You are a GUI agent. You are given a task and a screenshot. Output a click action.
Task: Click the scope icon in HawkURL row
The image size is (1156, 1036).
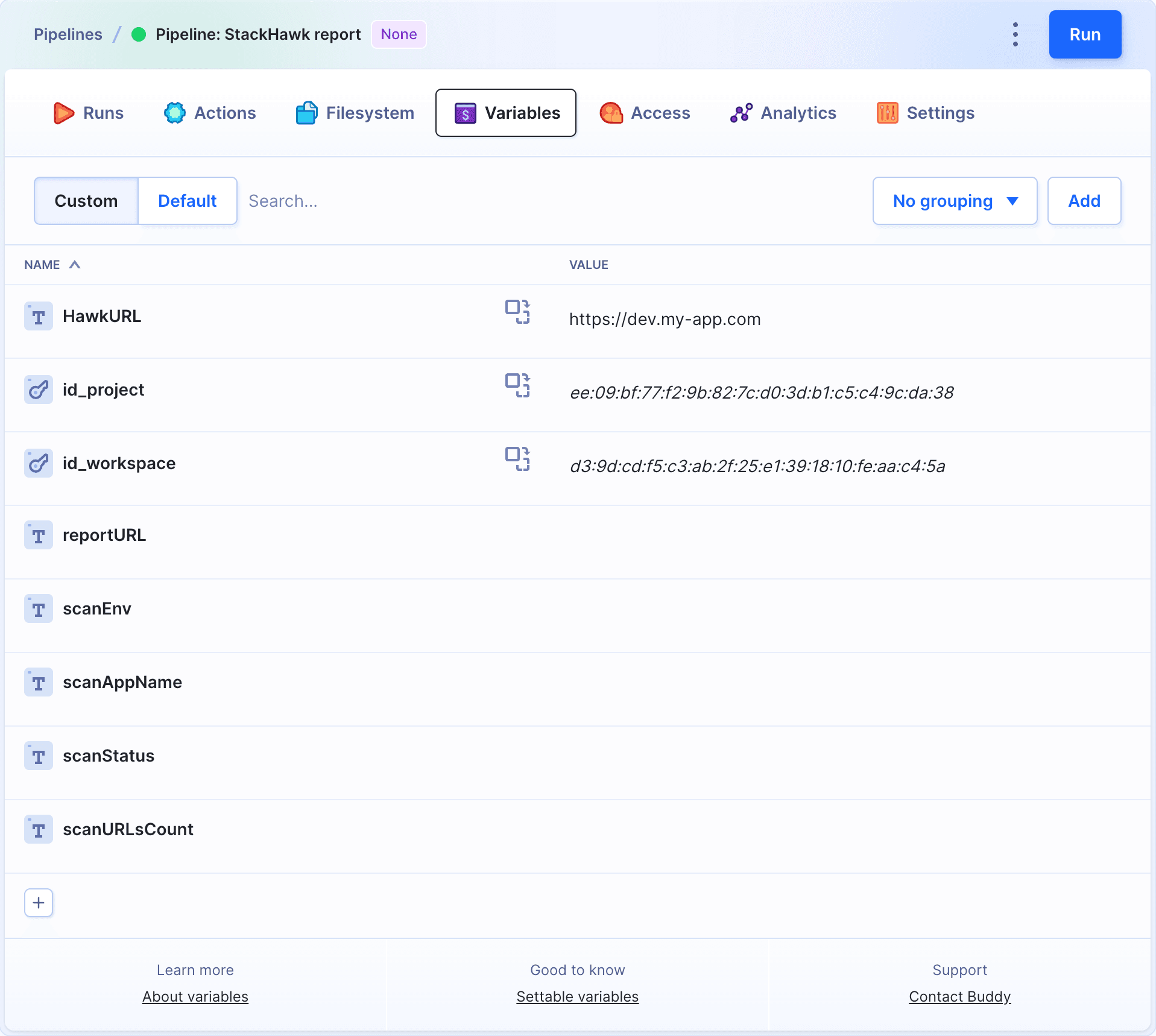pos(517,312)
